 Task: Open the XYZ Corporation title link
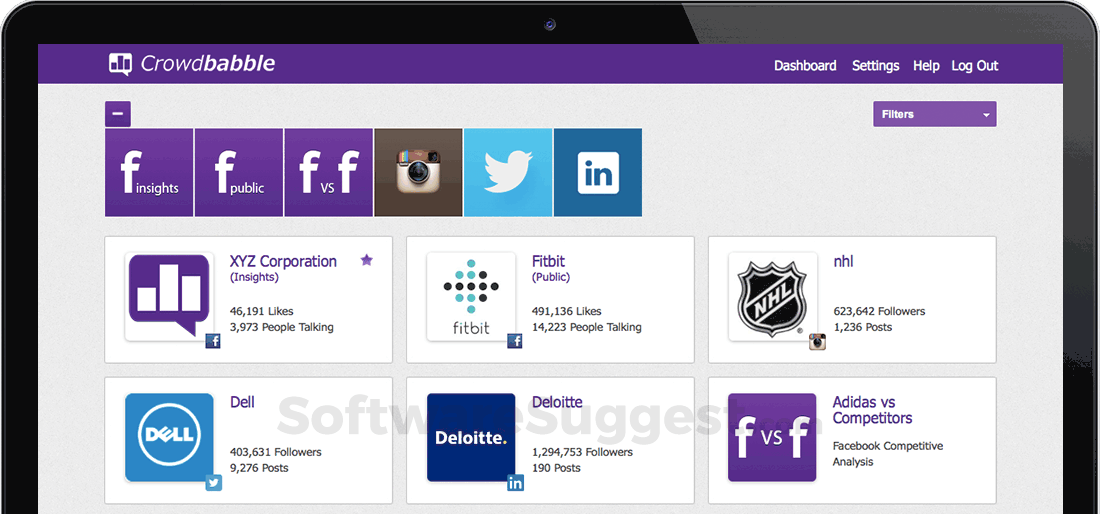pos(283,262)
